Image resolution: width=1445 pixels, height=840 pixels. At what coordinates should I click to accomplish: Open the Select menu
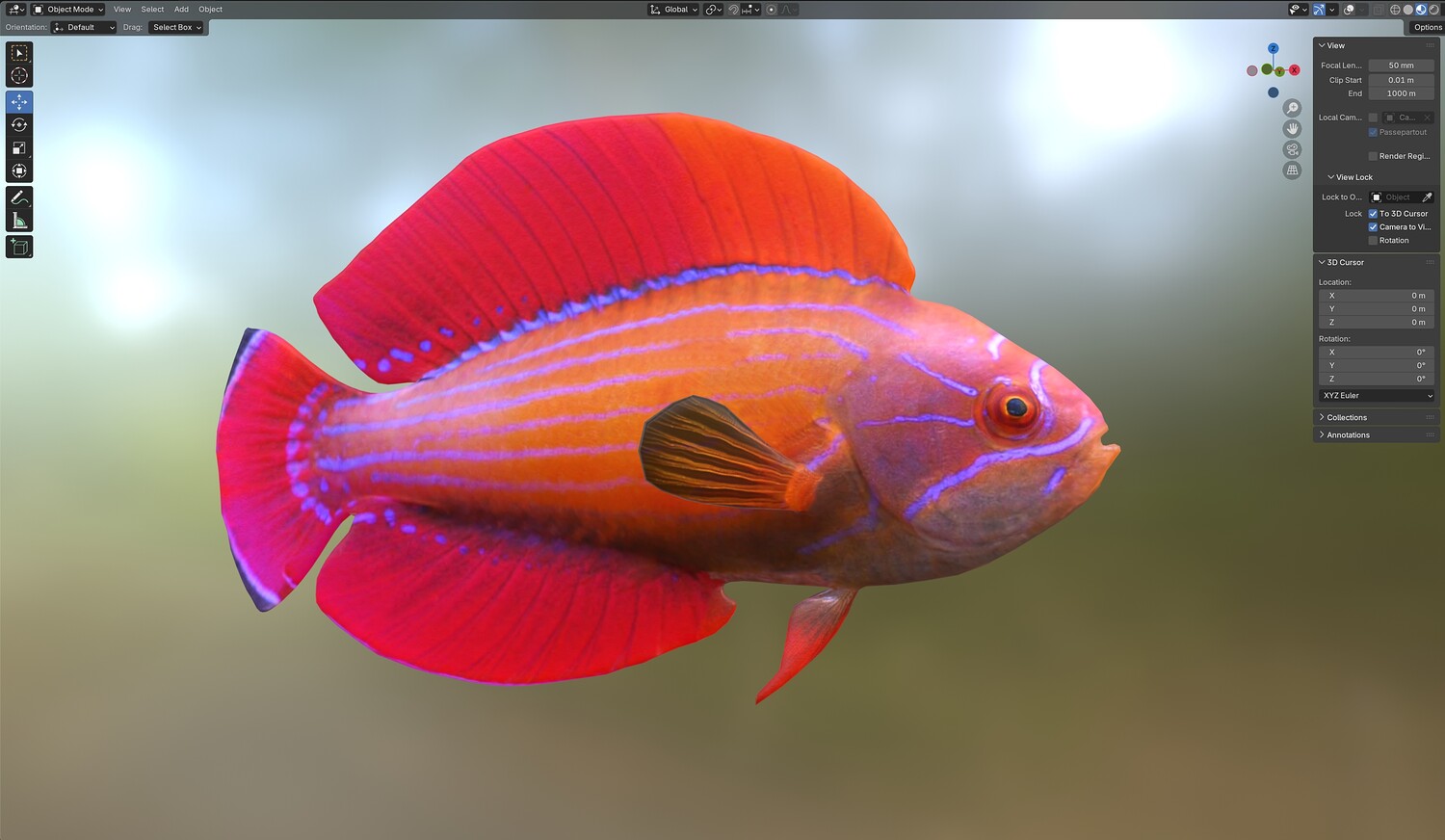[x=152, y=10]
